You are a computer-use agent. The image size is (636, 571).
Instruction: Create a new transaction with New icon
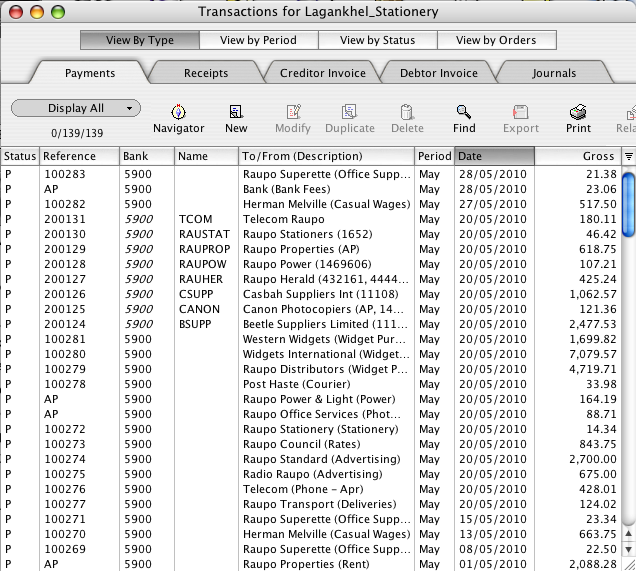point(236,112)
